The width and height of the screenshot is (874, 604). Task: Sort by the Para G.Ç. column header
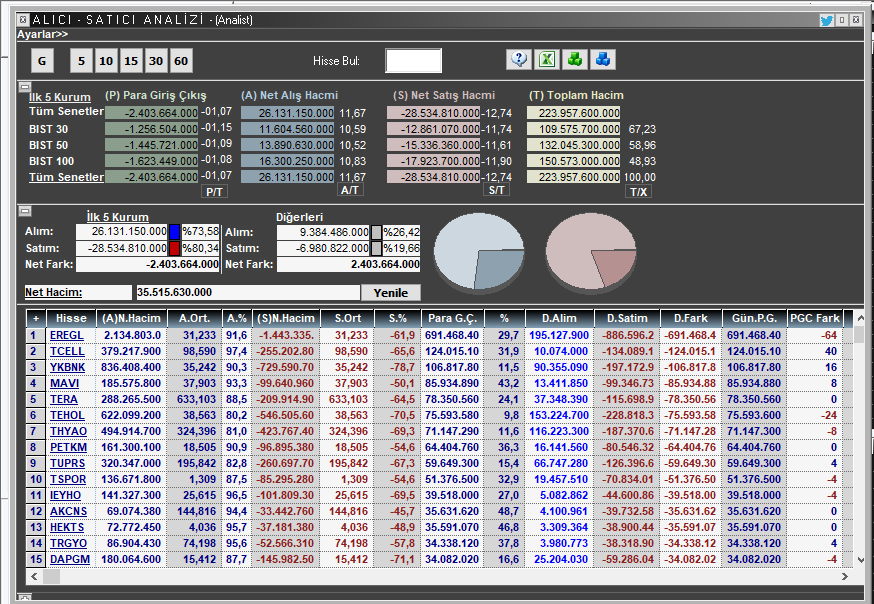pos(452,318)
